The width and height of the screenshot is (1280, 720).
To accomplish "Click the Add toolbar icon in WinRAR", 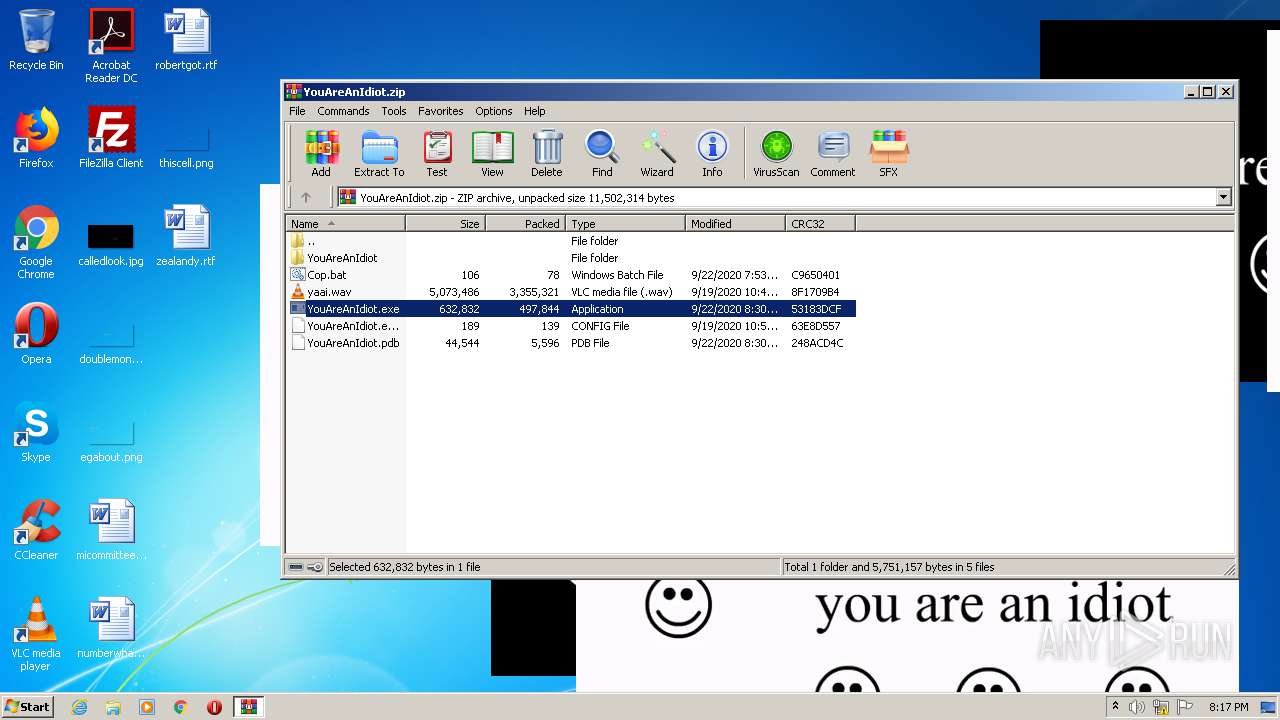I will pos(321,154).
